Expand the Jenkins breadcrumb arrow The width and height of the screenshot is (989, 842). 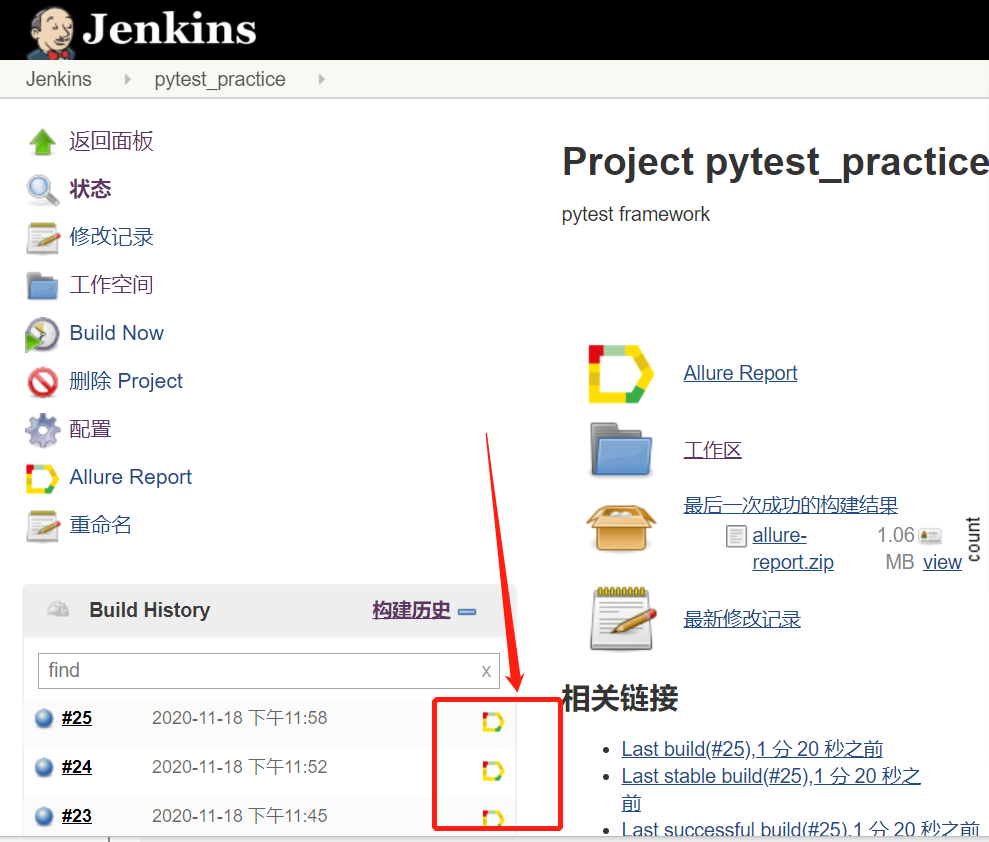(x=128, y=79)
